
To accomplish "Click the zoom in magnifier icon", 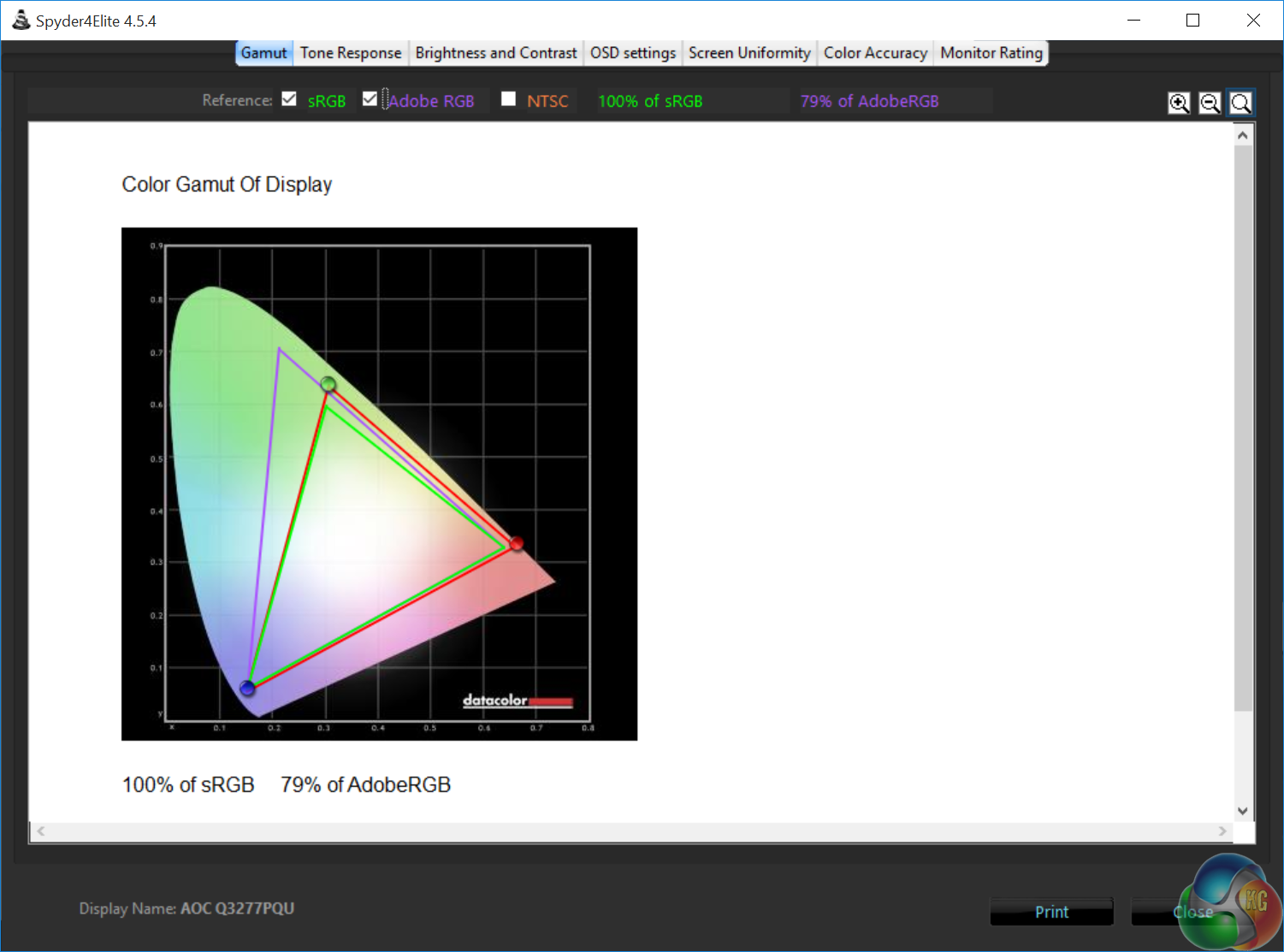I will 1179,103.
